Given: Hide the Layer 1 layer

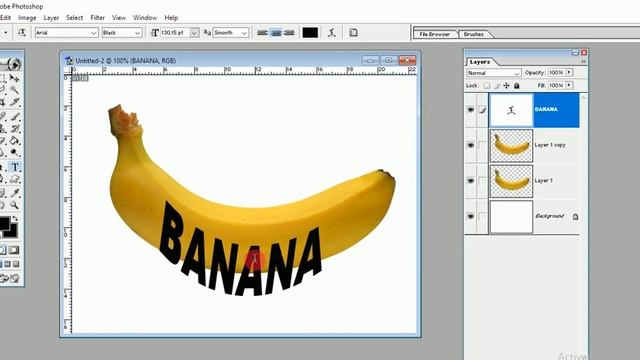Looking at the screenshot, I should click(471, 180).
